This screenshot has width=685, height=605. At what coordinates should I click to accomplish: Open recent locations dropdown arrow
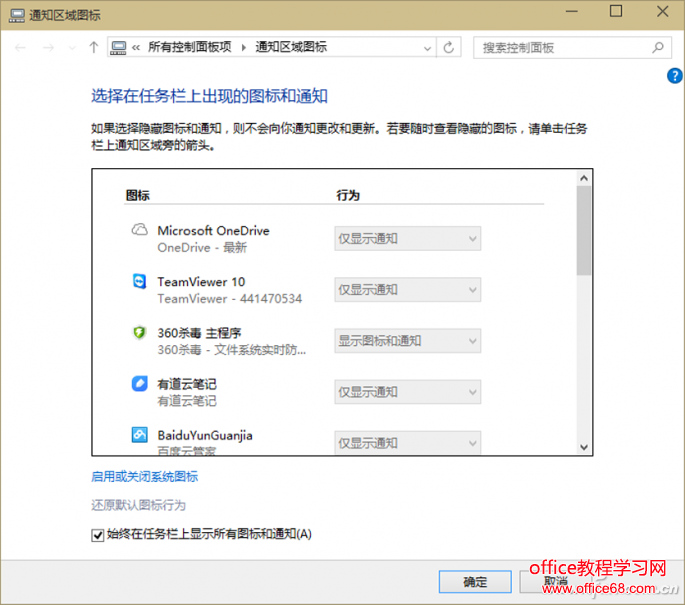[x=72, y=48]
